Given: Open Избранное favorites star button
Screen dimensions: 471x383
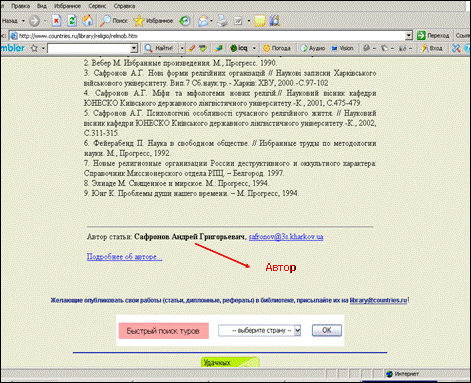Looking at the screenshot, I should [x=153, y=21].
